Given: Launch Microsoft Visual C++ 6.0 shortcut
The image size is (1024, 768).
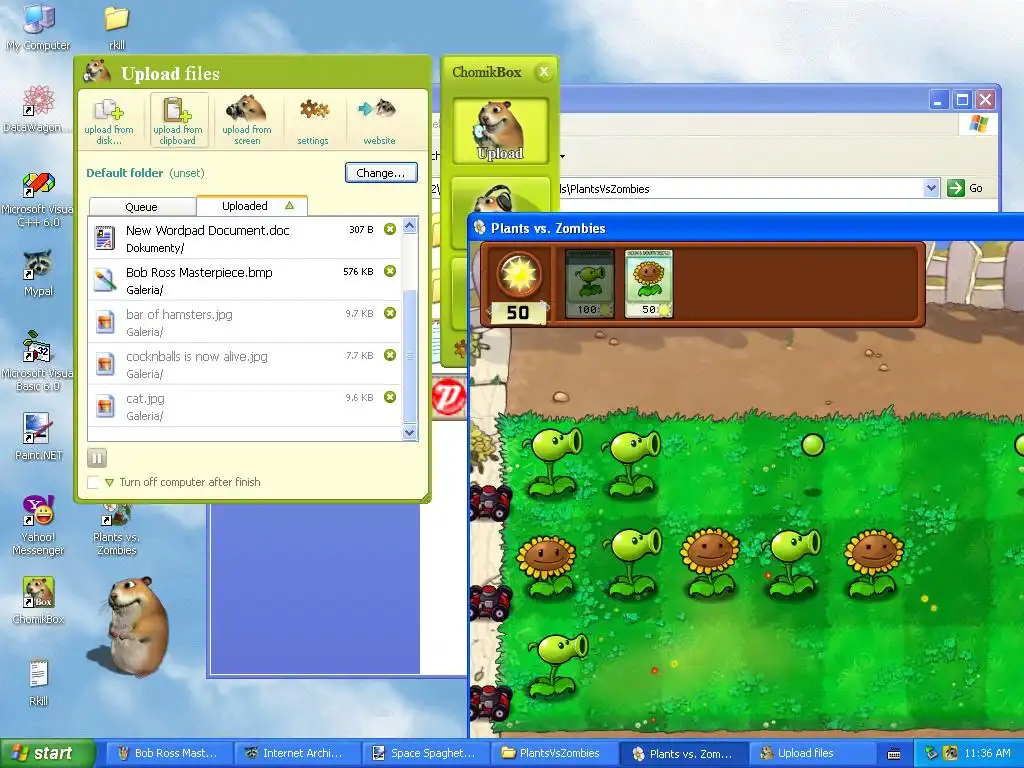Looking at the screenshot, I should click(38, 199).
